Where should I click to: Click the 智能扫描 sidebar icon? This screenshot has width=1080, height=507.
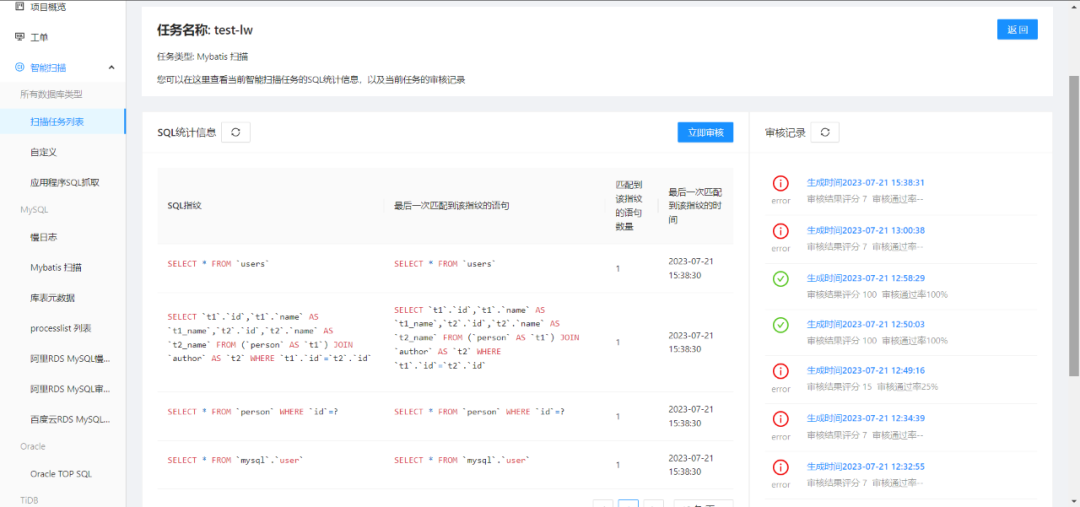pyautogui.click(x=19, y=67)
